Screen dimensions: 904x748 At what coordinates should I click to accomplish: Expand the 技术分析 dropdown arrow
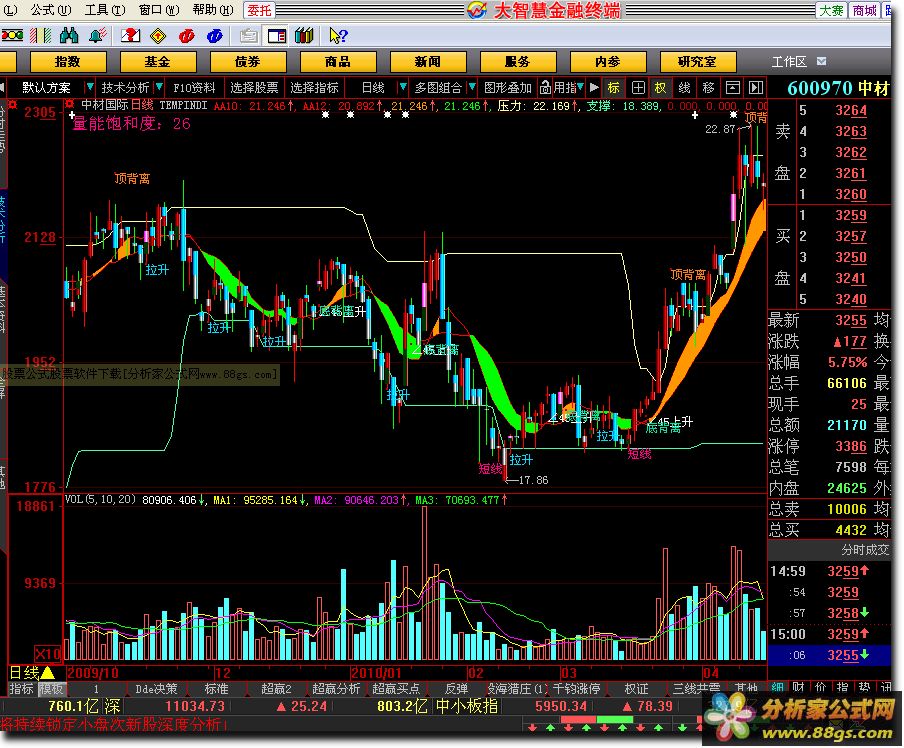(x=159, y=88)
